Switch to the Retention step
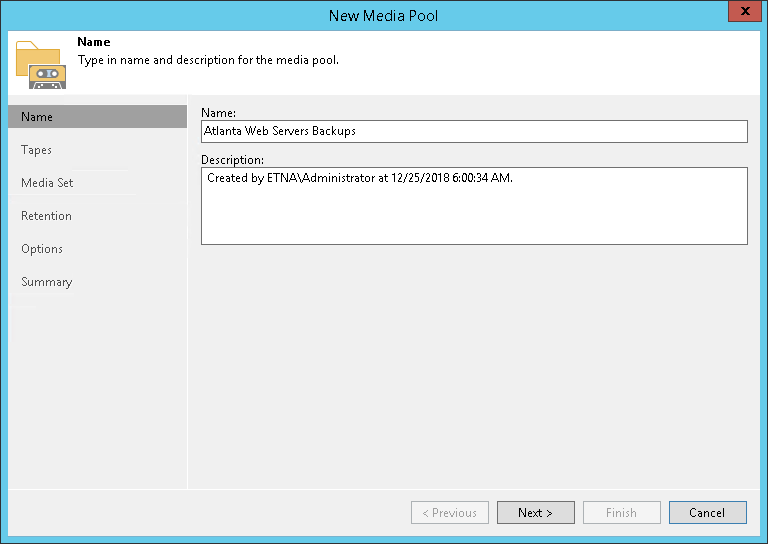This screenshot has height=544, width=768. (x=46, y=216)
